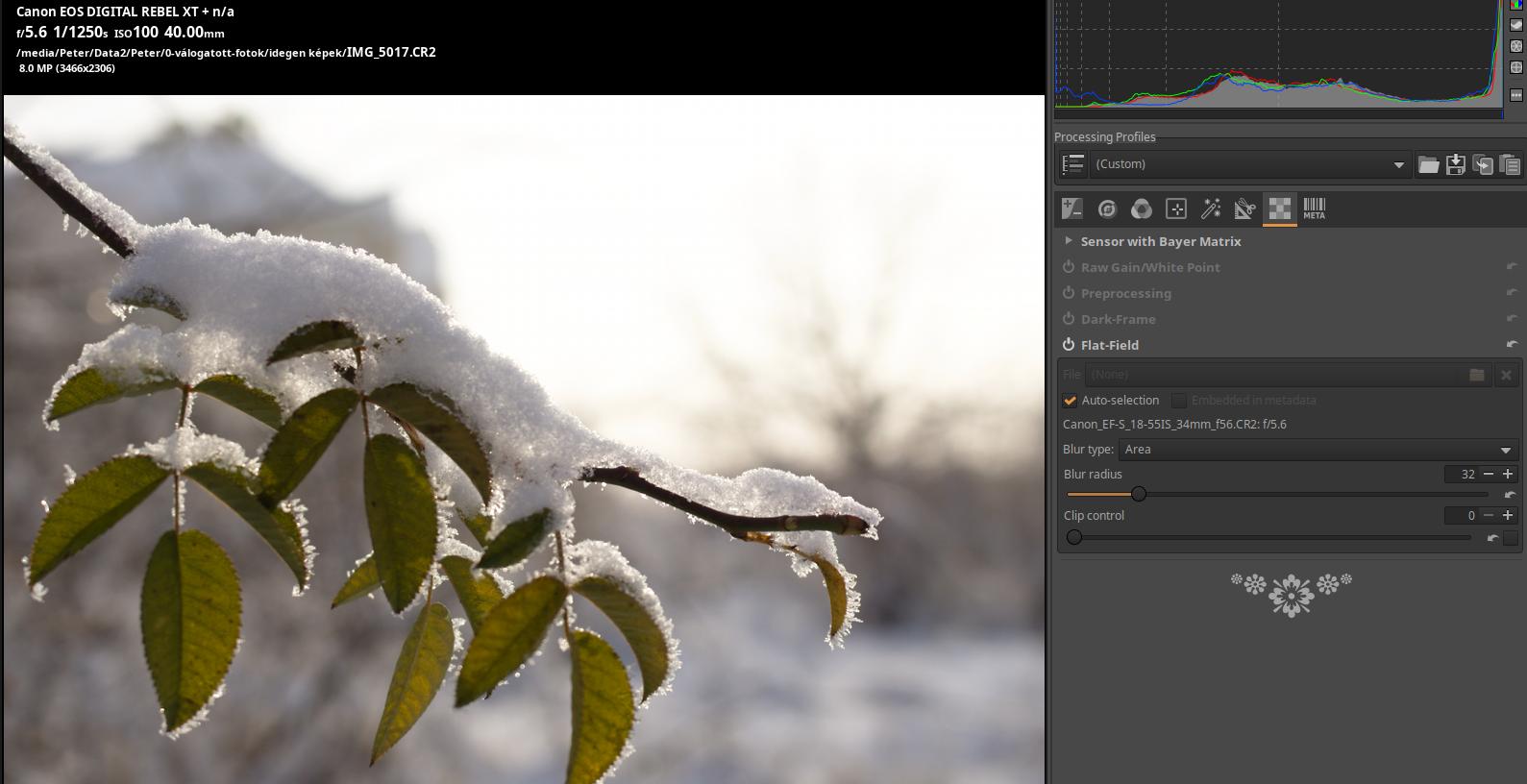Reset the Blur radius to default

pyautogui.click(x=1510, y=495)
